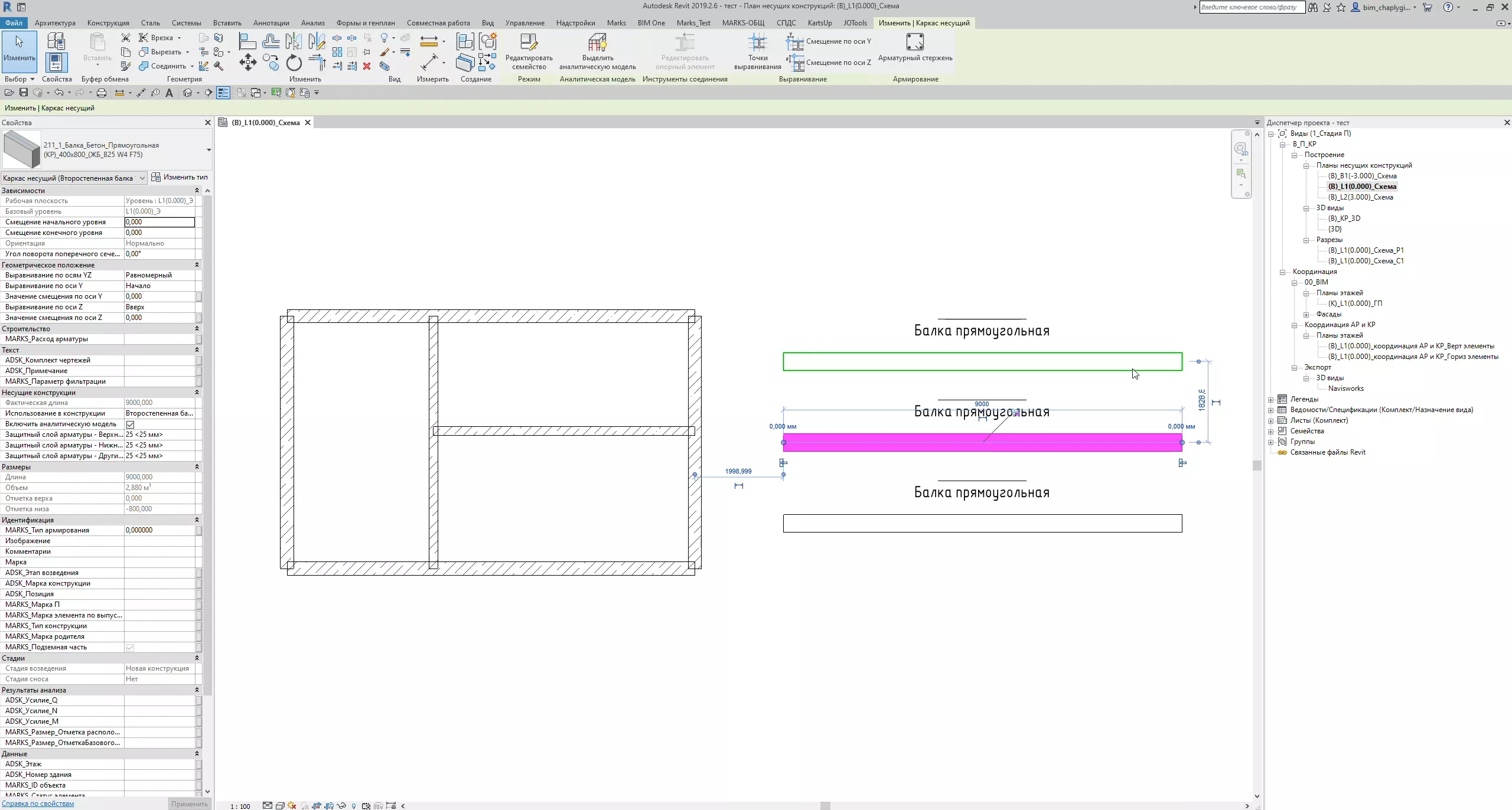The height and width of the screenshot is (810, 1512).
Task: Toggle Включить аналитическую модель checkbox
Action: coord(131,424)
